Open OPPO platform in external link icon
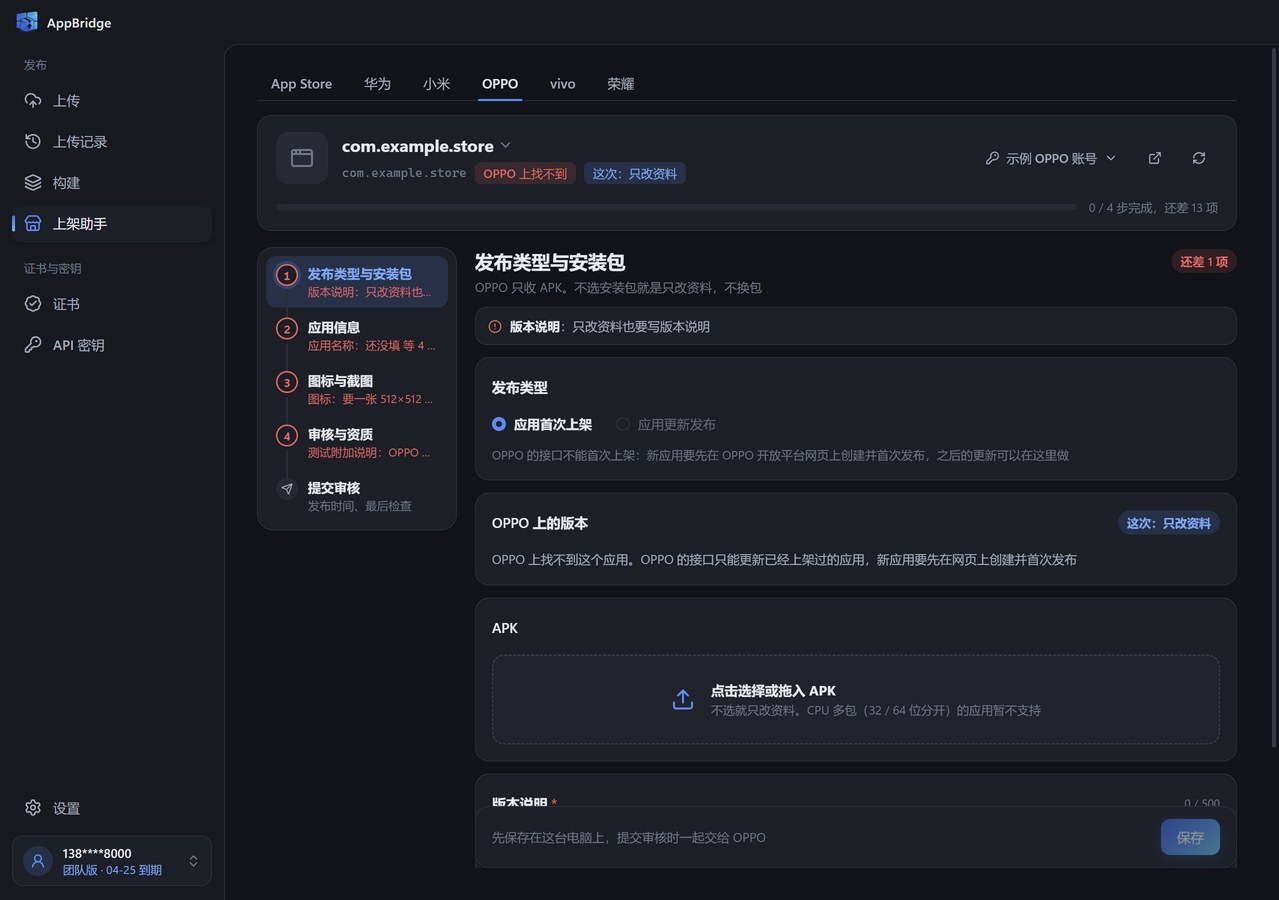The width and height of the screenshot is (1279, 900). coord(1155,158)
